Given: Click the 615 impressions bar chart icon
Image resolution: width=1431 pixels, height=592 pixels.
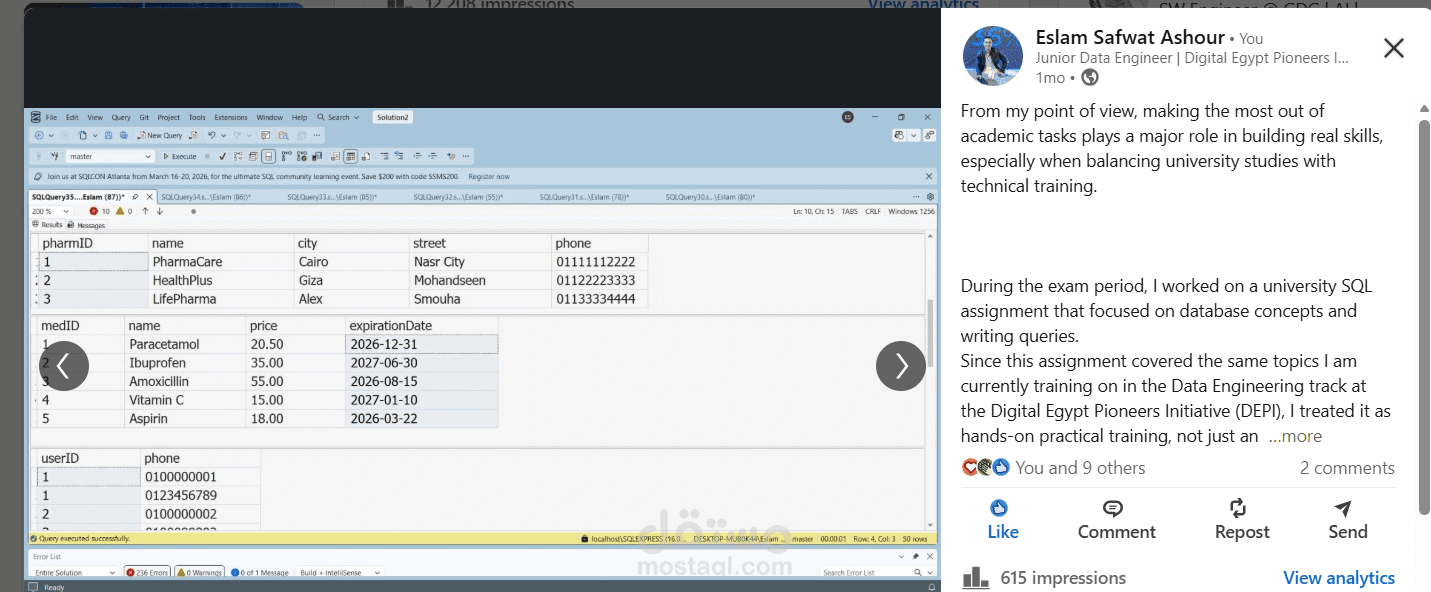Looking at the screenshot, I should [x=975, y=578].
